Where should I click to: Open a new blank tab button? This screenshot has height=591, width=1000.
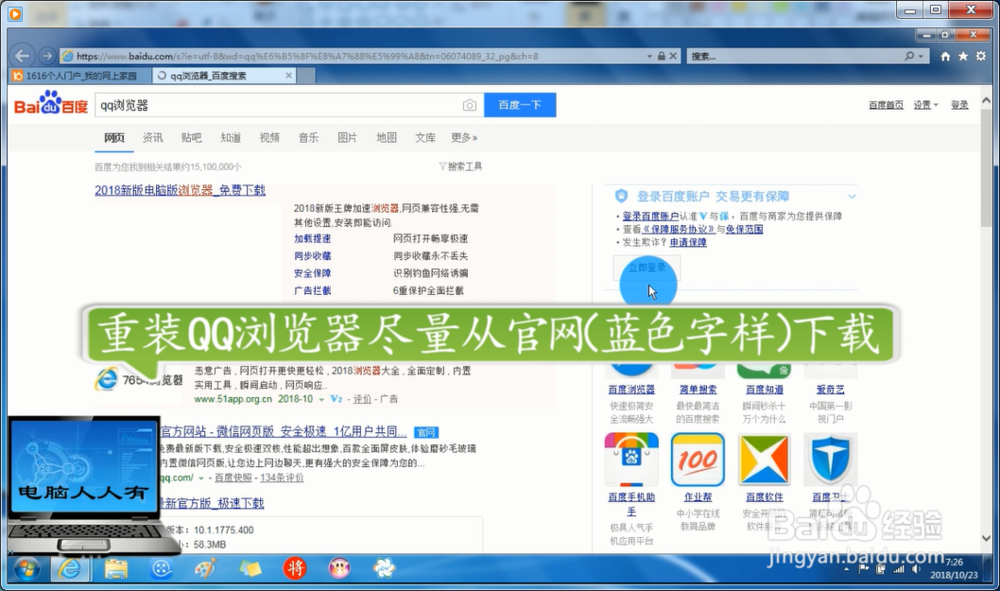(307, 75)
